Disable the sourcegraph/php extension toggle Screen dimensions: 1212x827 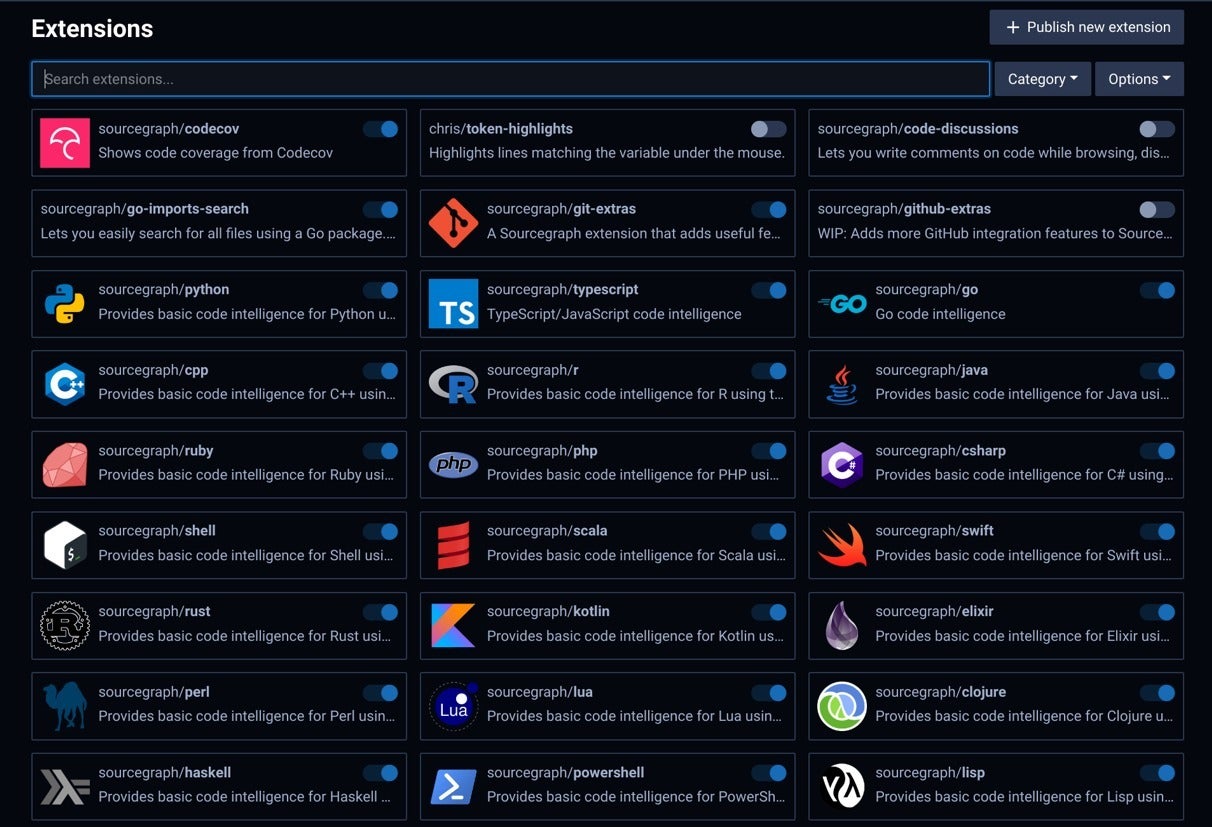[x=768, y=451]
